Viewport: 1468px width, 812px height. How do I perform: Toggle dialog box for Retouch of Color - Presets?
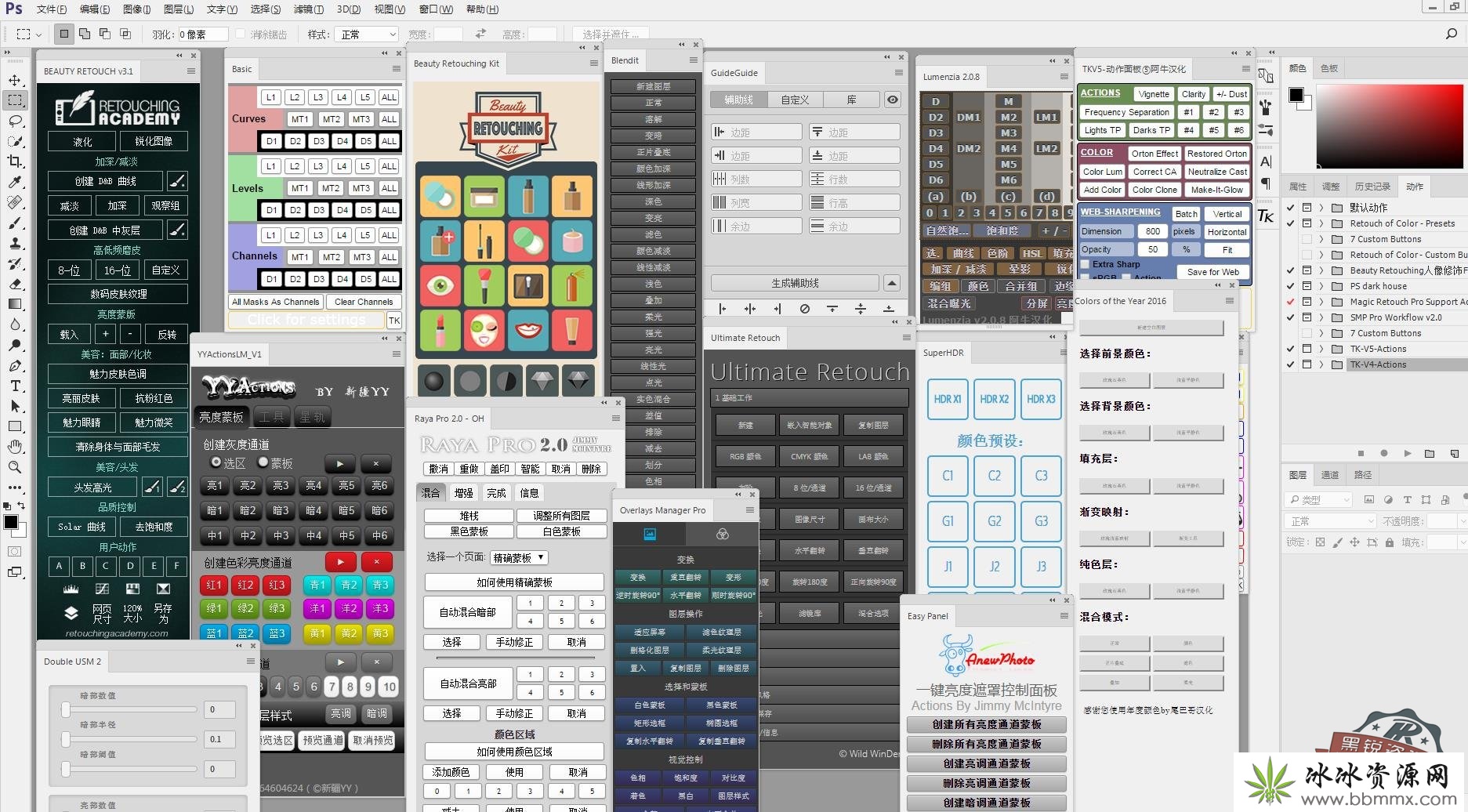click(1307, 223)
